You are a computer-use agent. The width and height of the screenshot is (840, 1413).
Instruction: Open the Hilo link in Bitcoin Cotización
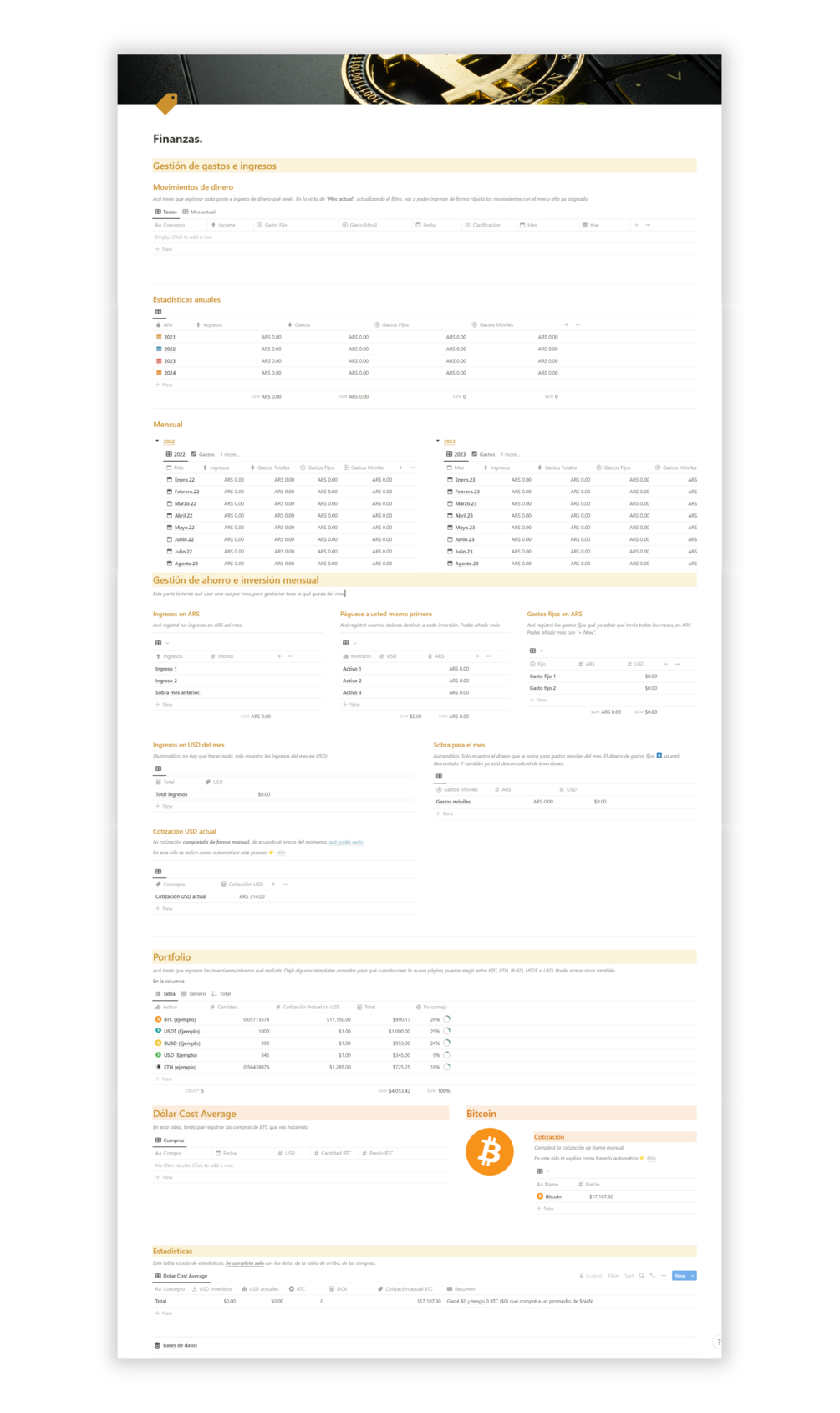[651, 1158]
